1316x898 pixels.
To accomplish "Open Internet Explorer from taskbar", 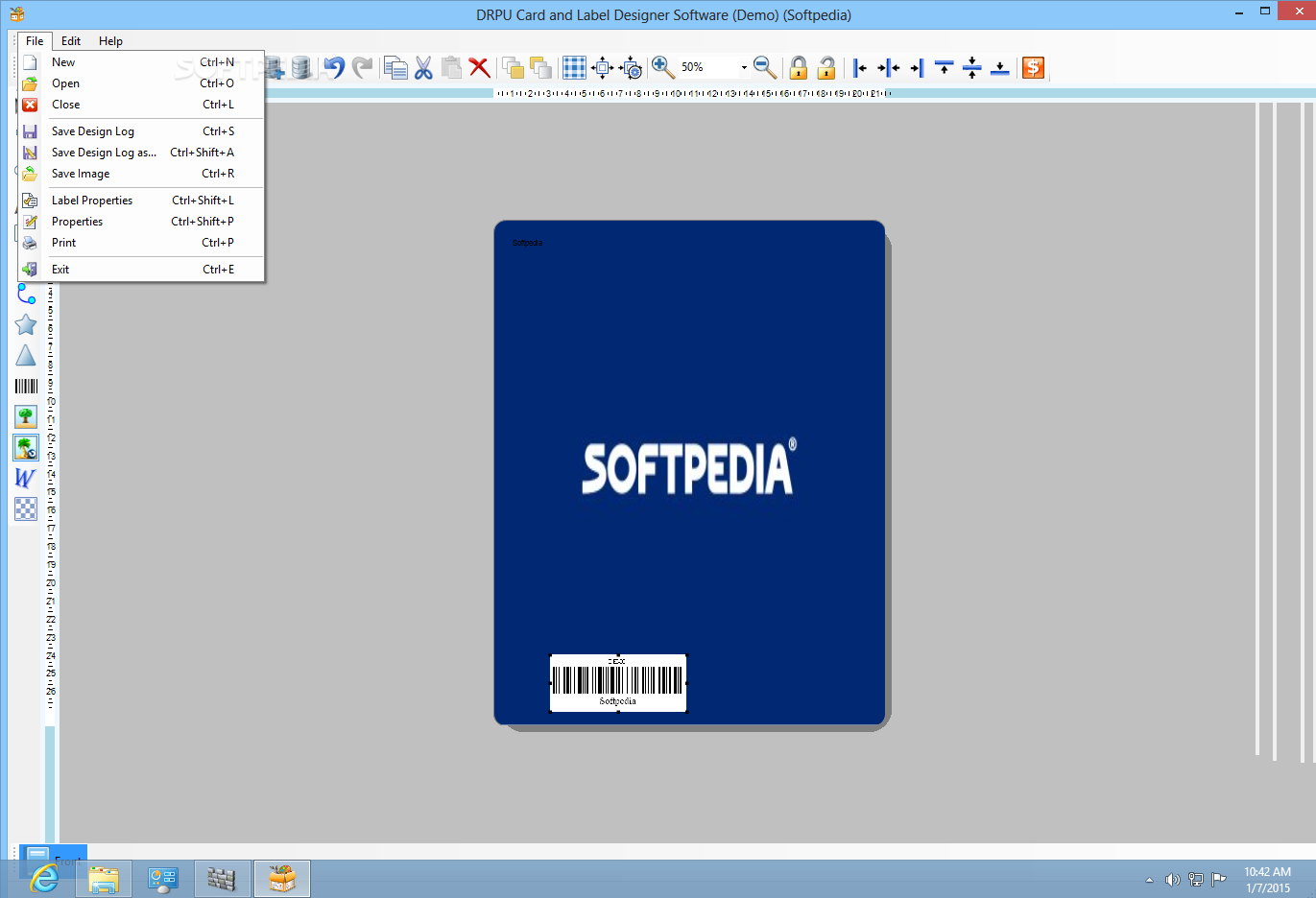I will coord(44,879).
